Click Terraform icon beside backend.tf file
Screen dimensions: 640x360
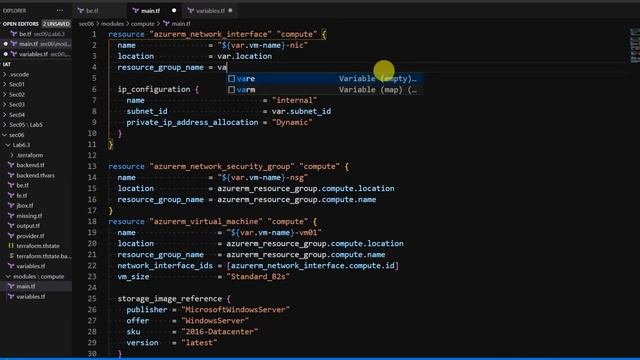pos(11,165)
